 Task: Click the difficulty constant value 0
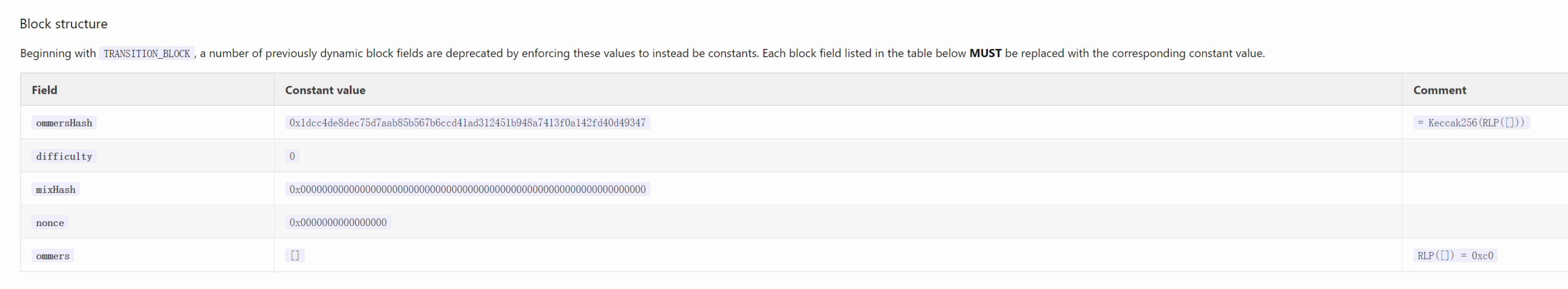[x=292, y=156]
